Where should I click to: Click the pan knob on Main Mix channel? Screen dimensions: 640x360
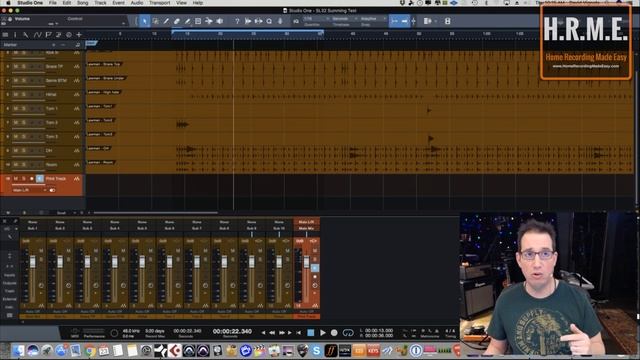(315, 285)
